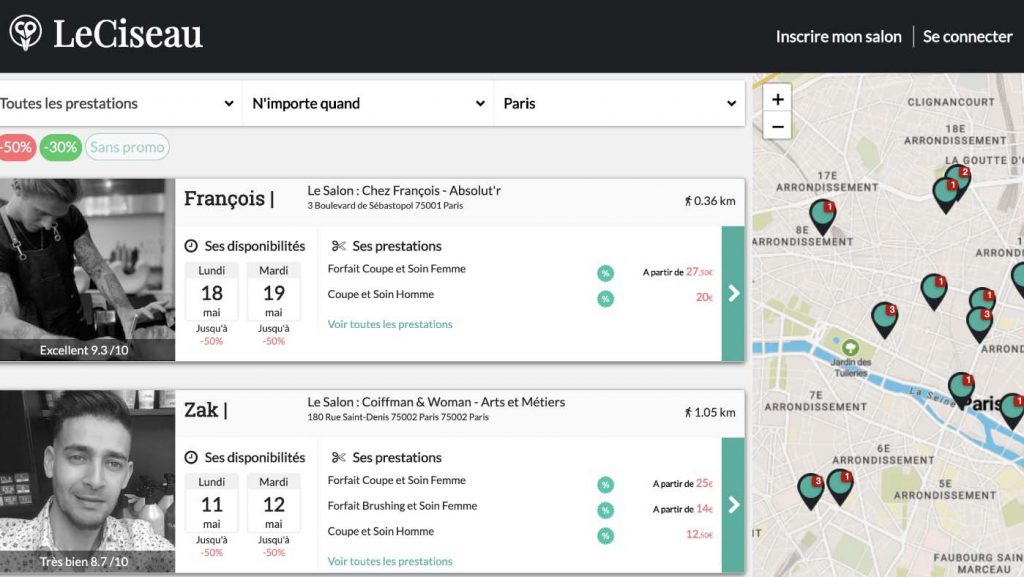Open Voir toutes les prestations for Zak
The image size is (1024, 577).
[390, 561]
